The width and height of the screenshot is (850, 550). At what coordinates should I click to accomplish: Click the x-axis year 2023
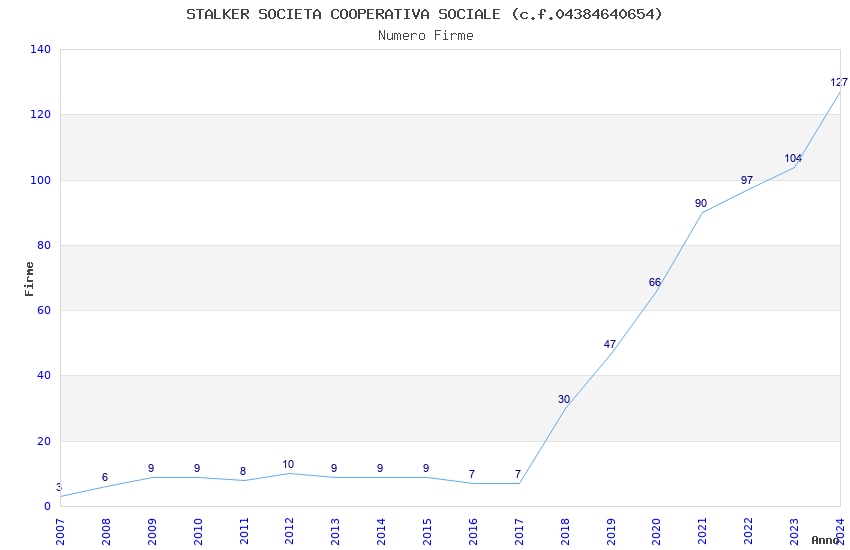pos(794,532)
